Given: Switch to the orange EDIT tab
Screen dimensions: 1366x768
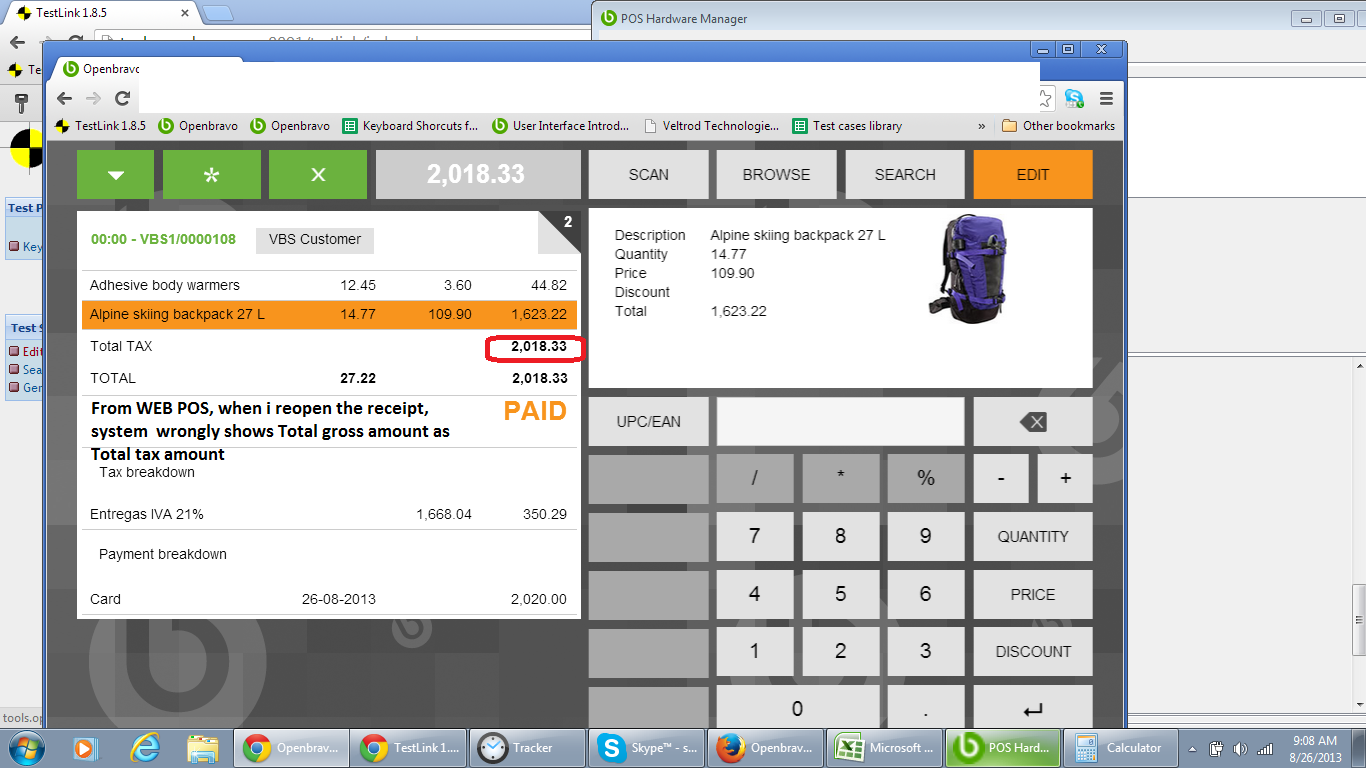Looking at the screenshot, I should tap(1033, 175).
